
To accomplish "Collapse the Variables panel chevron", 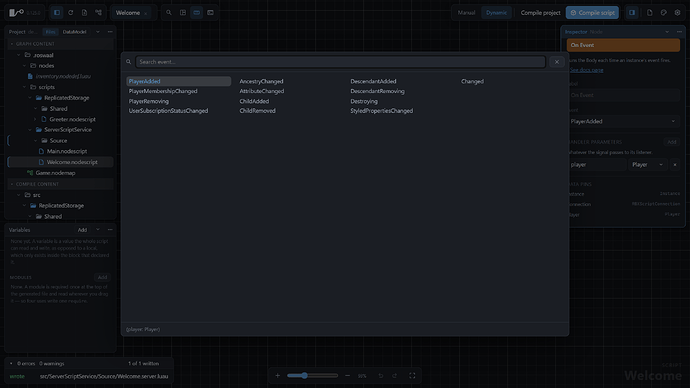I will (98, 230).
